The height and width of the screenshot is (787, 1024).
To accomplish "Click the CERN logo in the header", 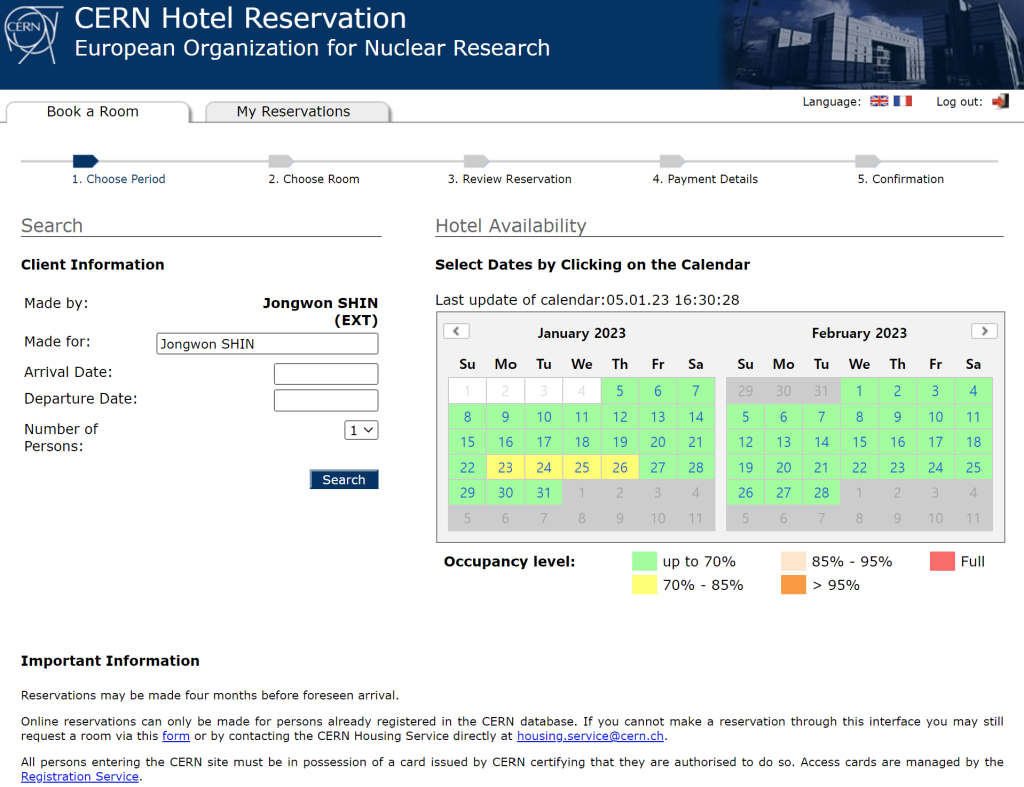I will click(x=33, y=35).
